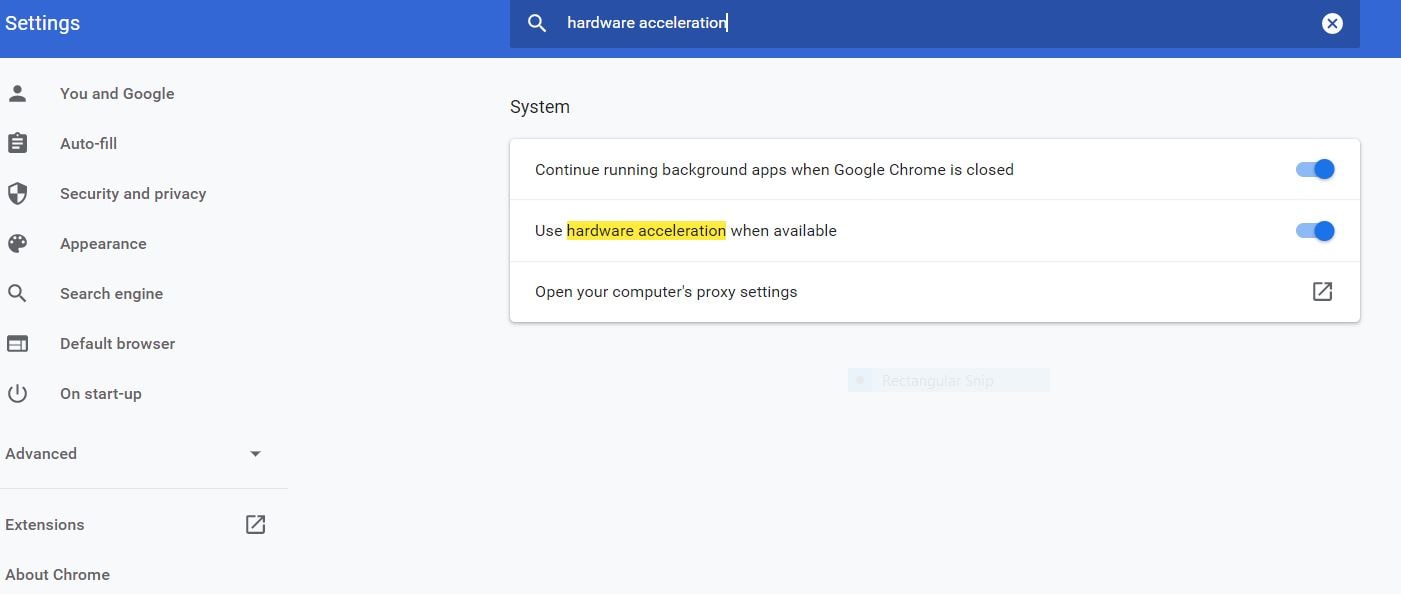The width and height of the screenshot is (1401, 594).
Task: Click the shield icon for Security and privacy
Action: pos(17,193)
